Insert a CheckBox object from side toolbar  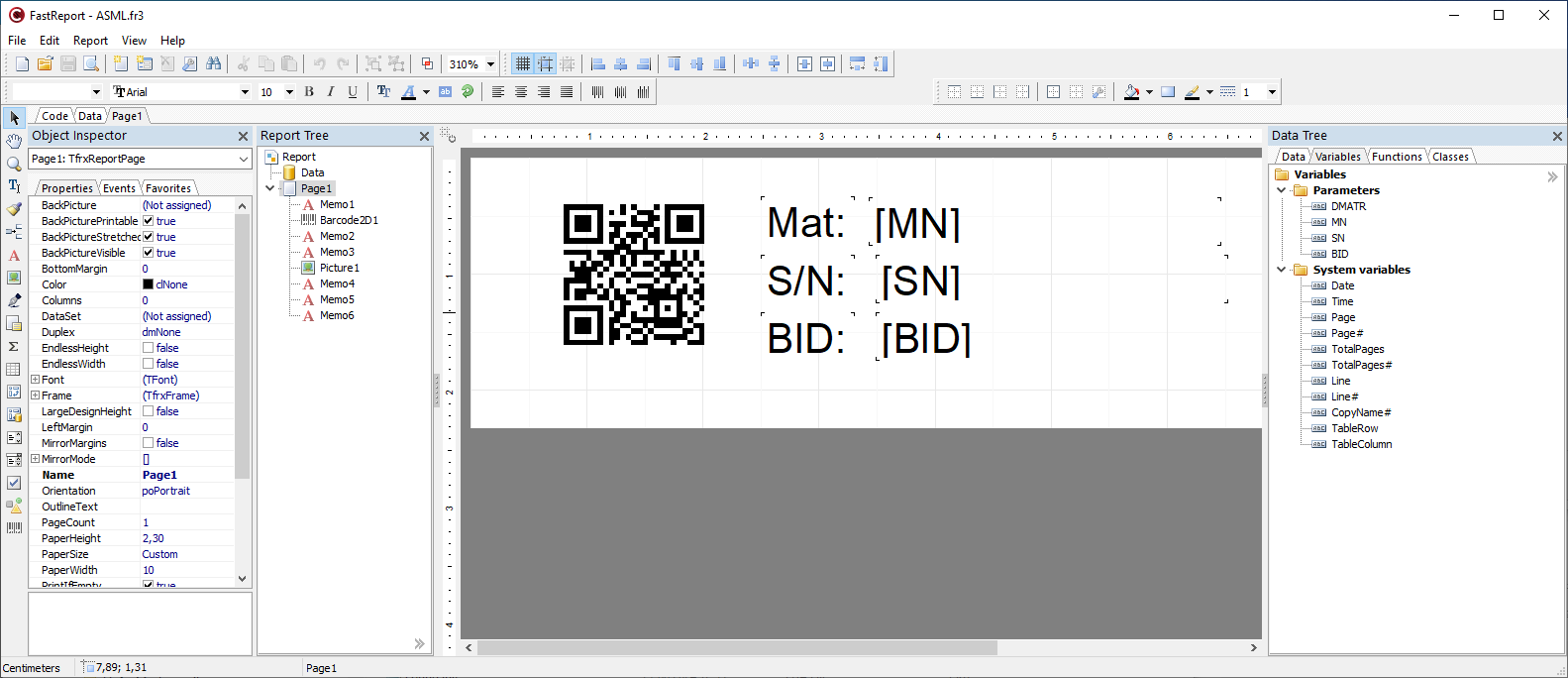[x=14, y=483]
